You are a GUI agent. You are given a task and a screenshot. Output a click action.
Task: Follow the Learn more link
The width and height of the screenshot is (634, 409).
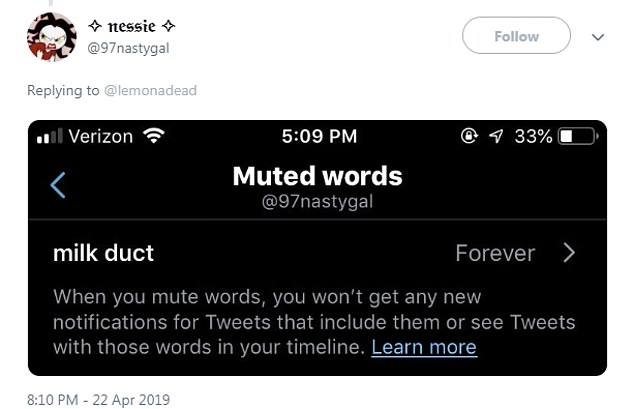(424, 348)
